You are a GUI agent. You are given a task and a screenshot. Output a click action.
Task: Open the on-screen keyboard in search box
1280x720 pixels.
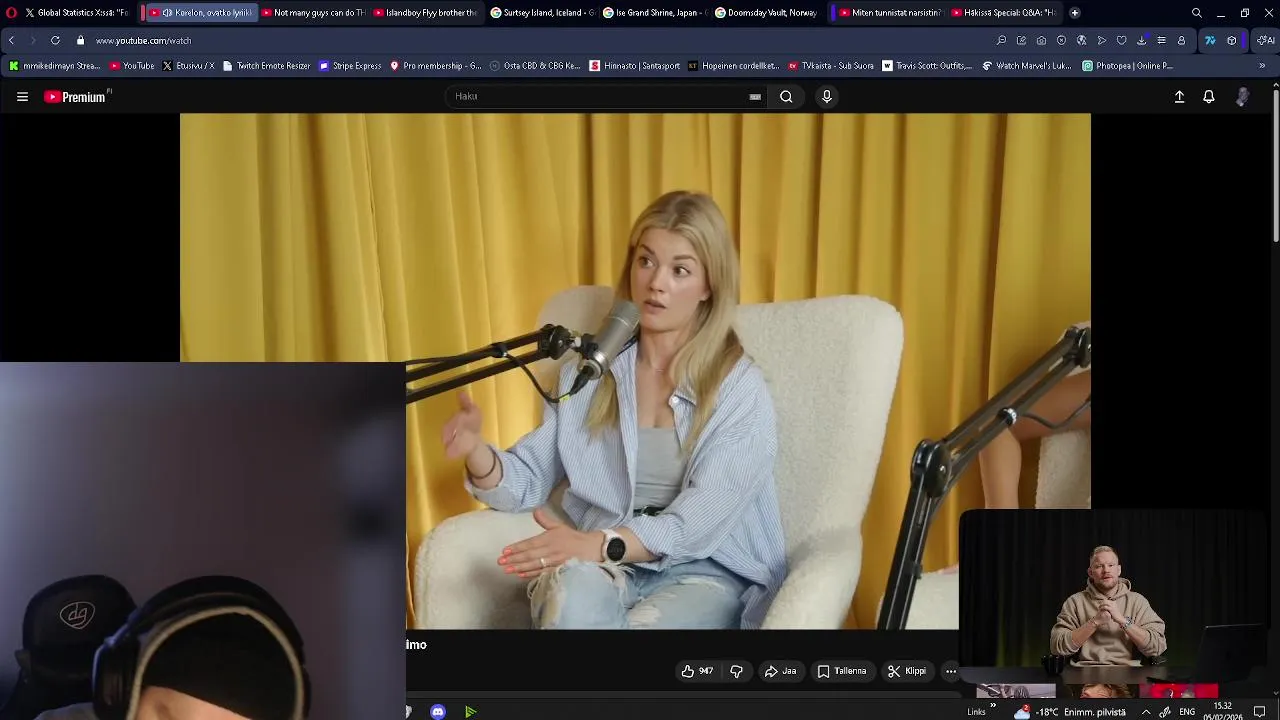click(x=755, y=97)
